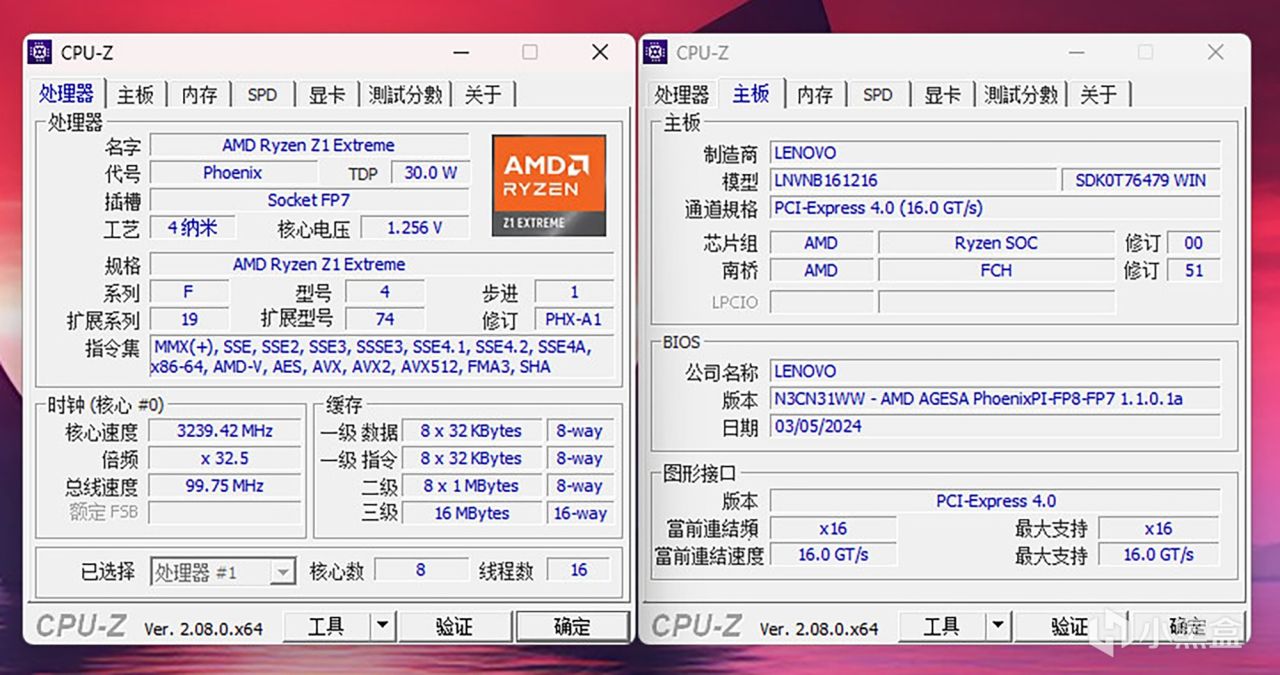Click the socket value Socket FP7
Viewport: 1280px width, 675px height.
309,200
